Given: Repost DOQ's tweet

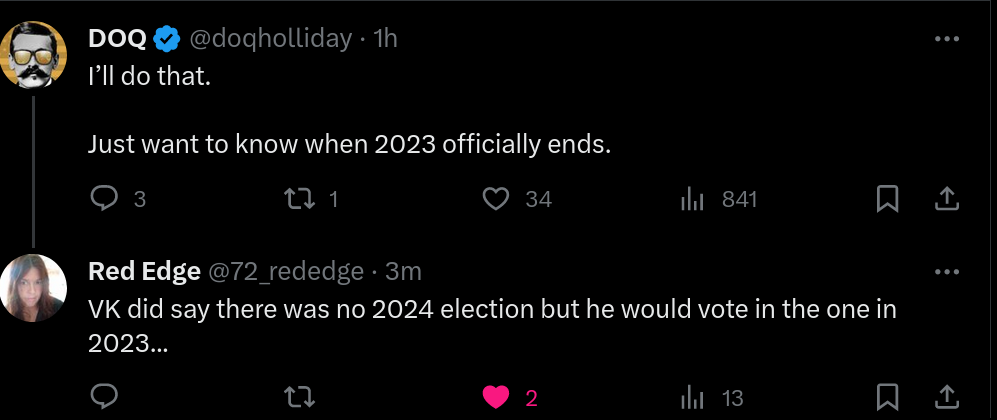Looking at the screenshot, I should [x=298, y=199].
